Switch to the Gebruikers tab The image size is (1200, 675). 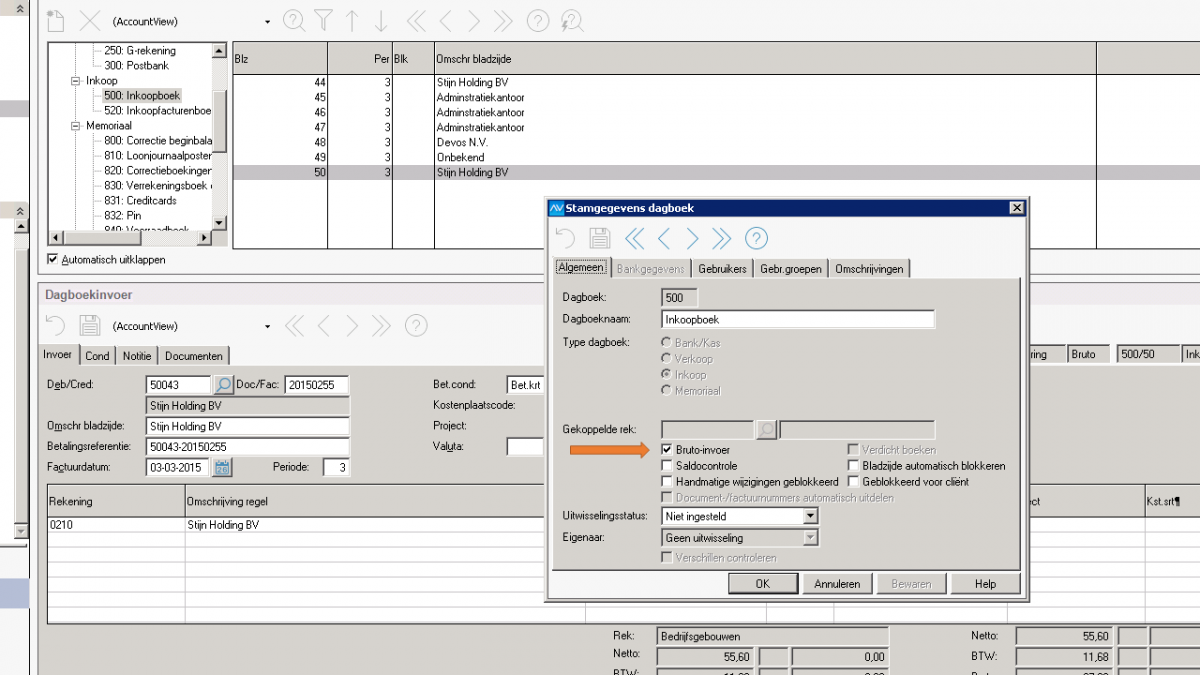pyautogui.click(x=722, y=269)
